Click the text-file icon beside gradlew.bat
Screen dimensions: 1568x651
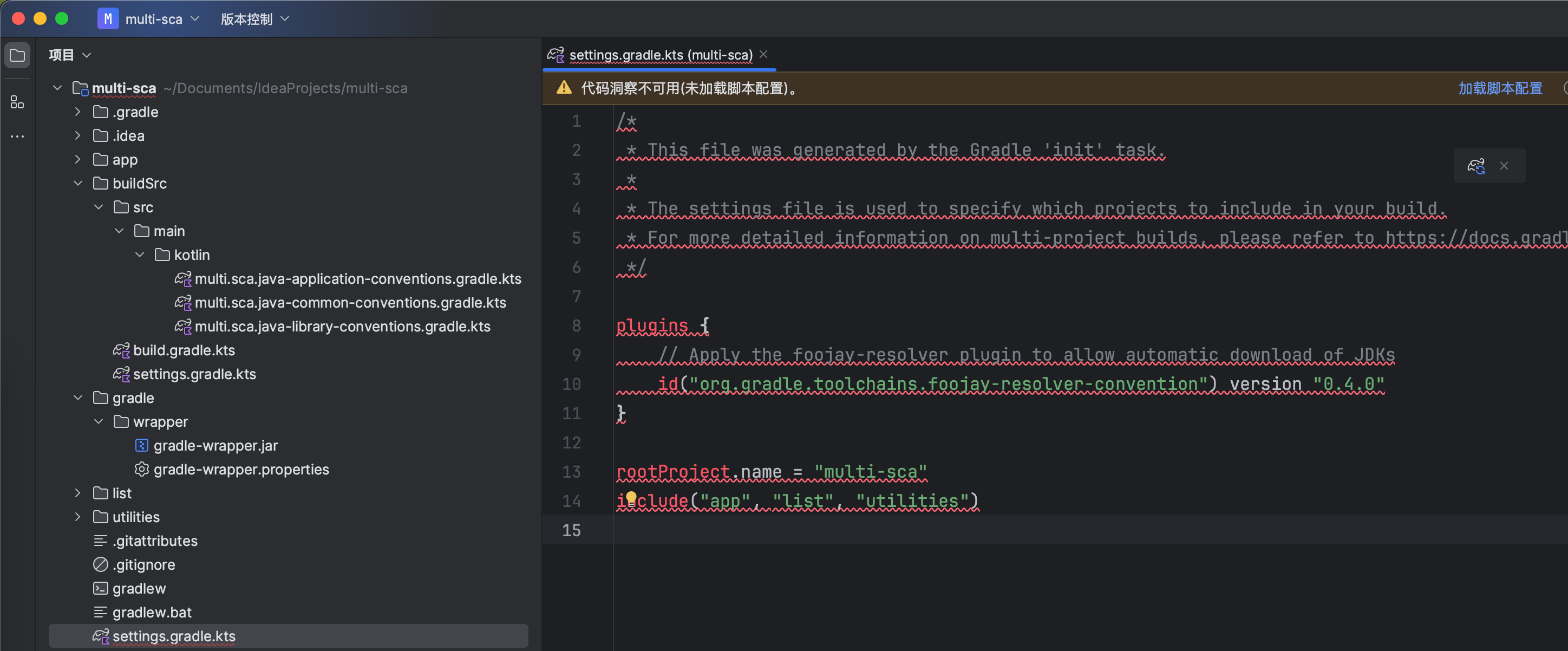pos(100,612)
